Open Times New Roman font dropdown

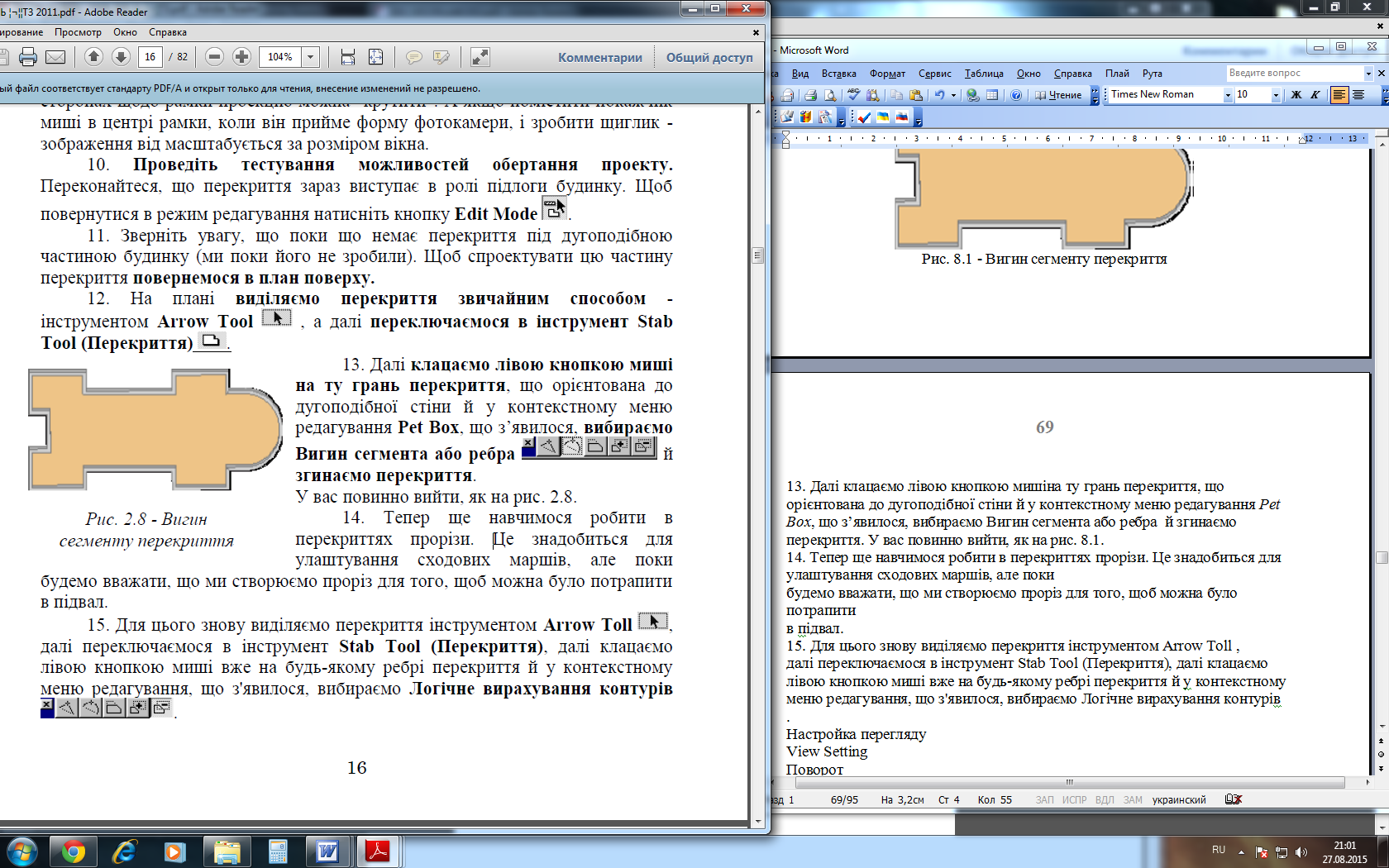[x=1227, y=95]
